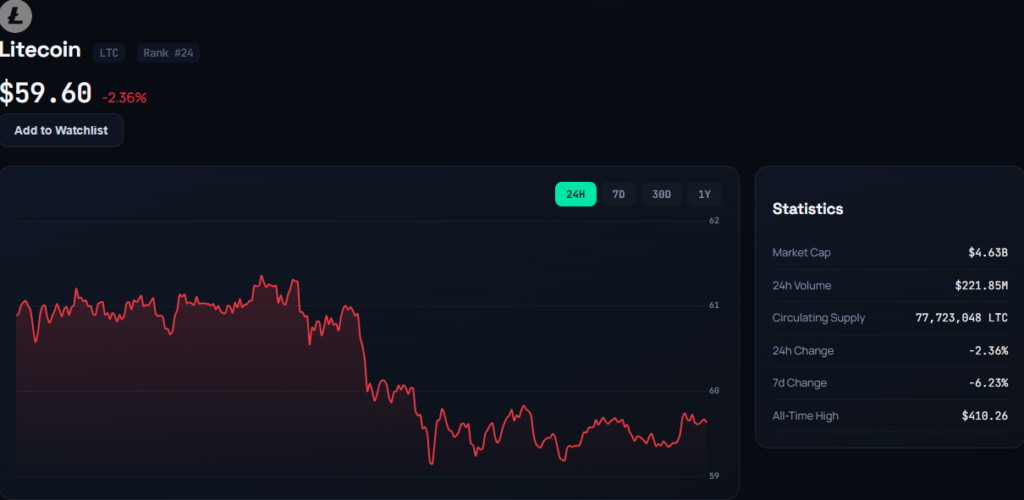Click the Circulating Supply label
Image resolution: width=1024 pixels, height=500 pixels.
[x=818, y=318]
